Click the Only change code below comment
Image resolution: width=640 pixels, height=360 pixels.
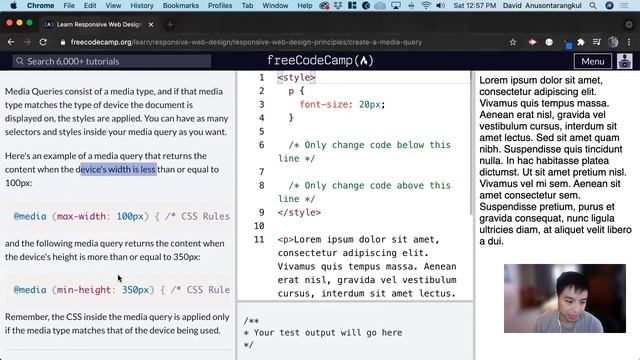coord(364,151)
